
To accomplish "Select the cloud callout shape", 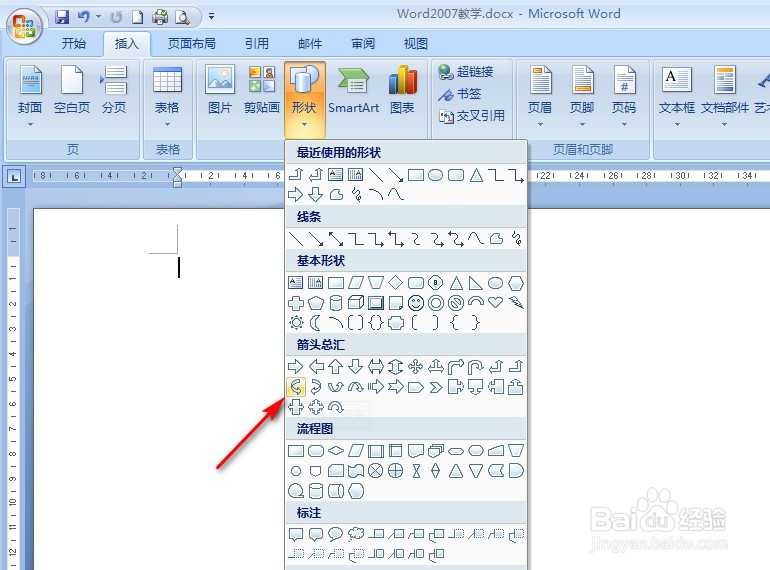I will click(x=356, y=534).
